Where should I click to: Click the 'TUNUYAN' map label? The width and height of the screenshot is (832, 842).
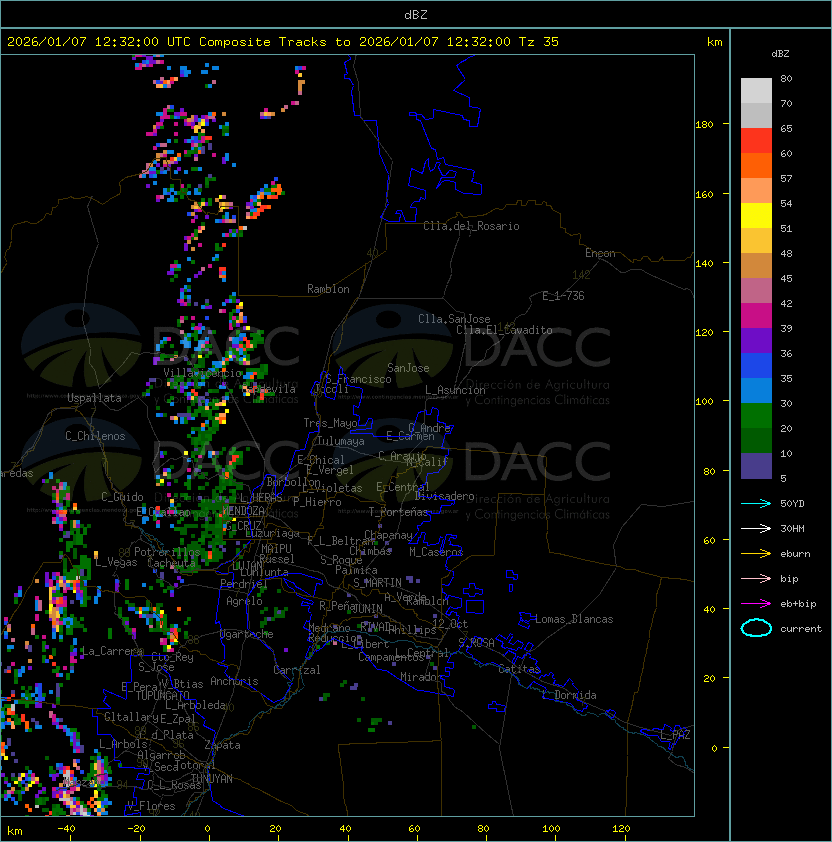pyautogui.click(x=212, y=779)
